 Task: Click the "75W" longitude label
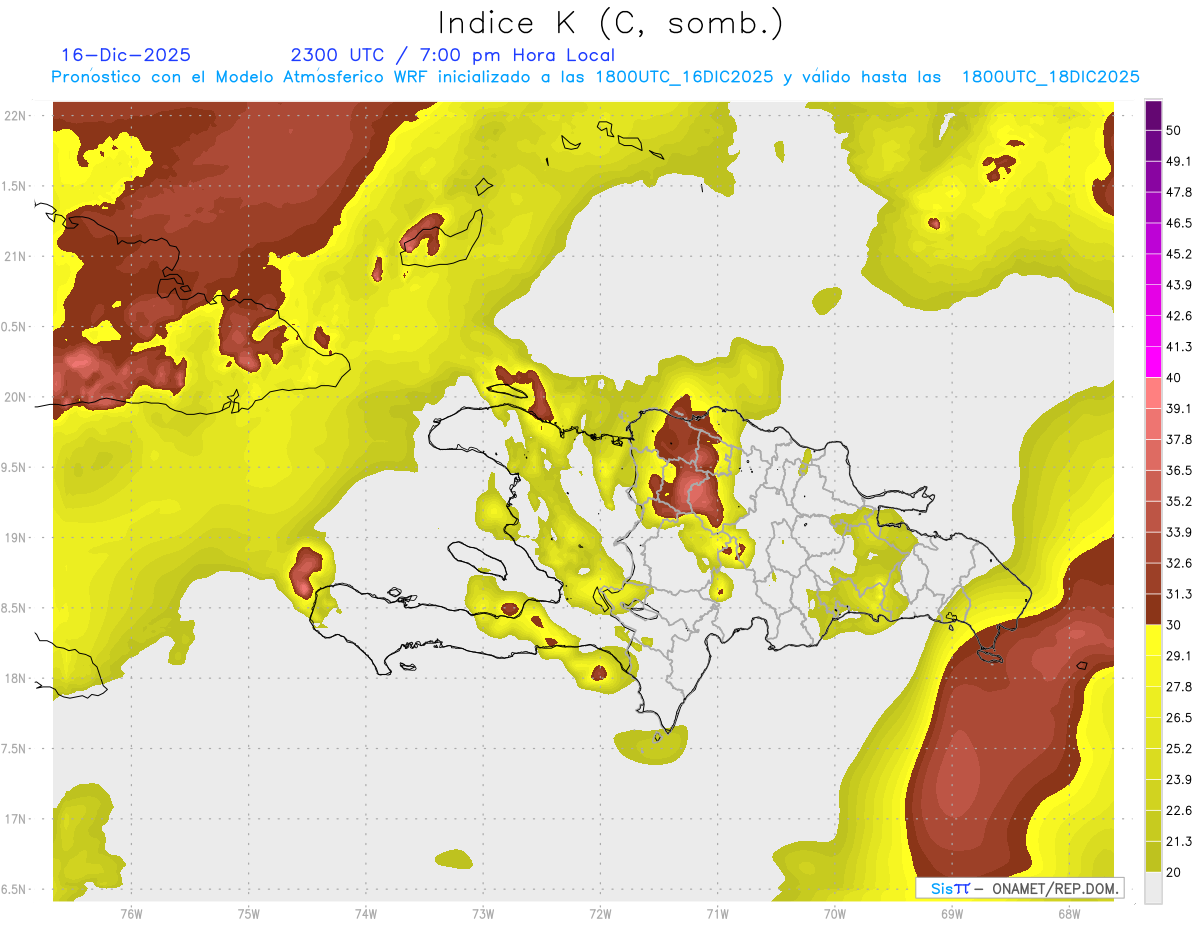(x=248, y=914)
